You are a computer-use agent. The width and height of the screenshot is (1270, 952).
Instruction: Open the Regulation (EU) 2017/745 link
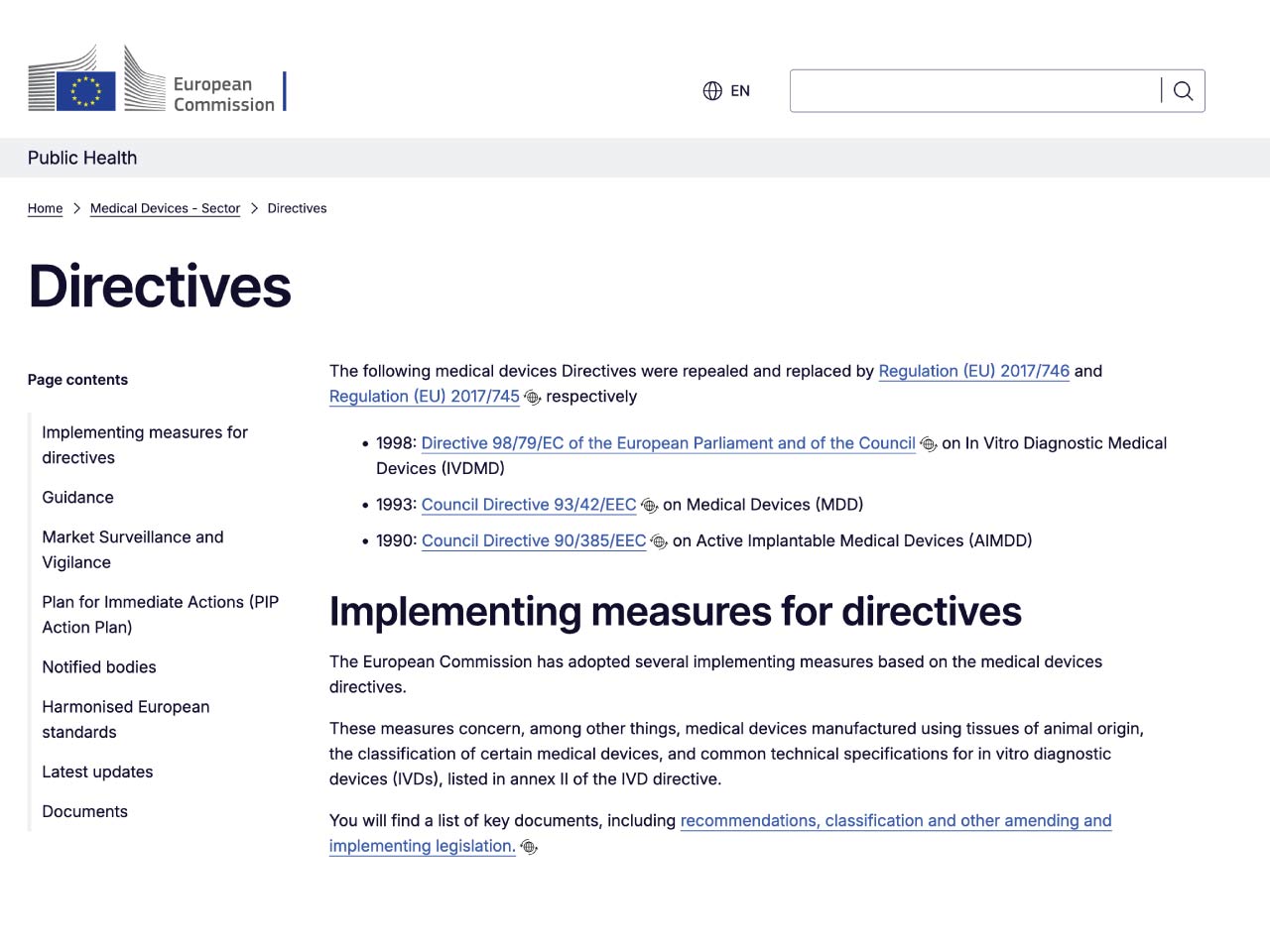coord(425,397)
